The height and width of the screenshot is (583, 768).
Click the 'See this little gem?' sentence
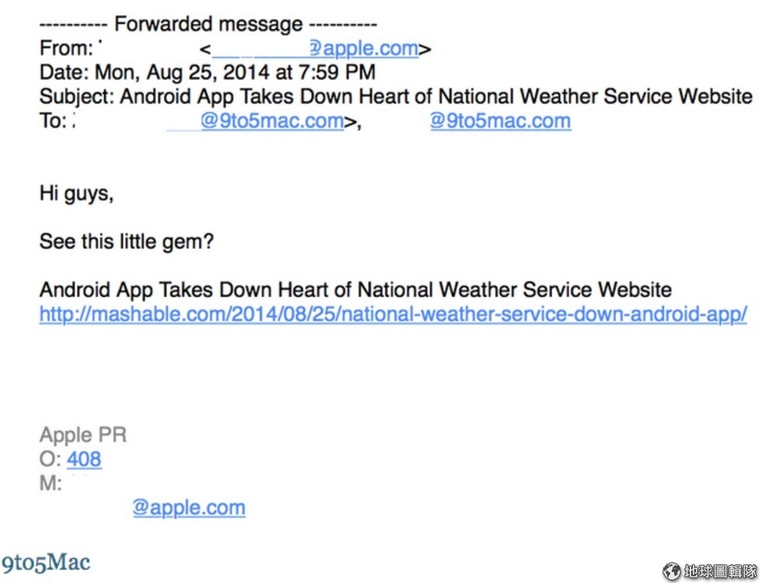(x=126, y=242)
